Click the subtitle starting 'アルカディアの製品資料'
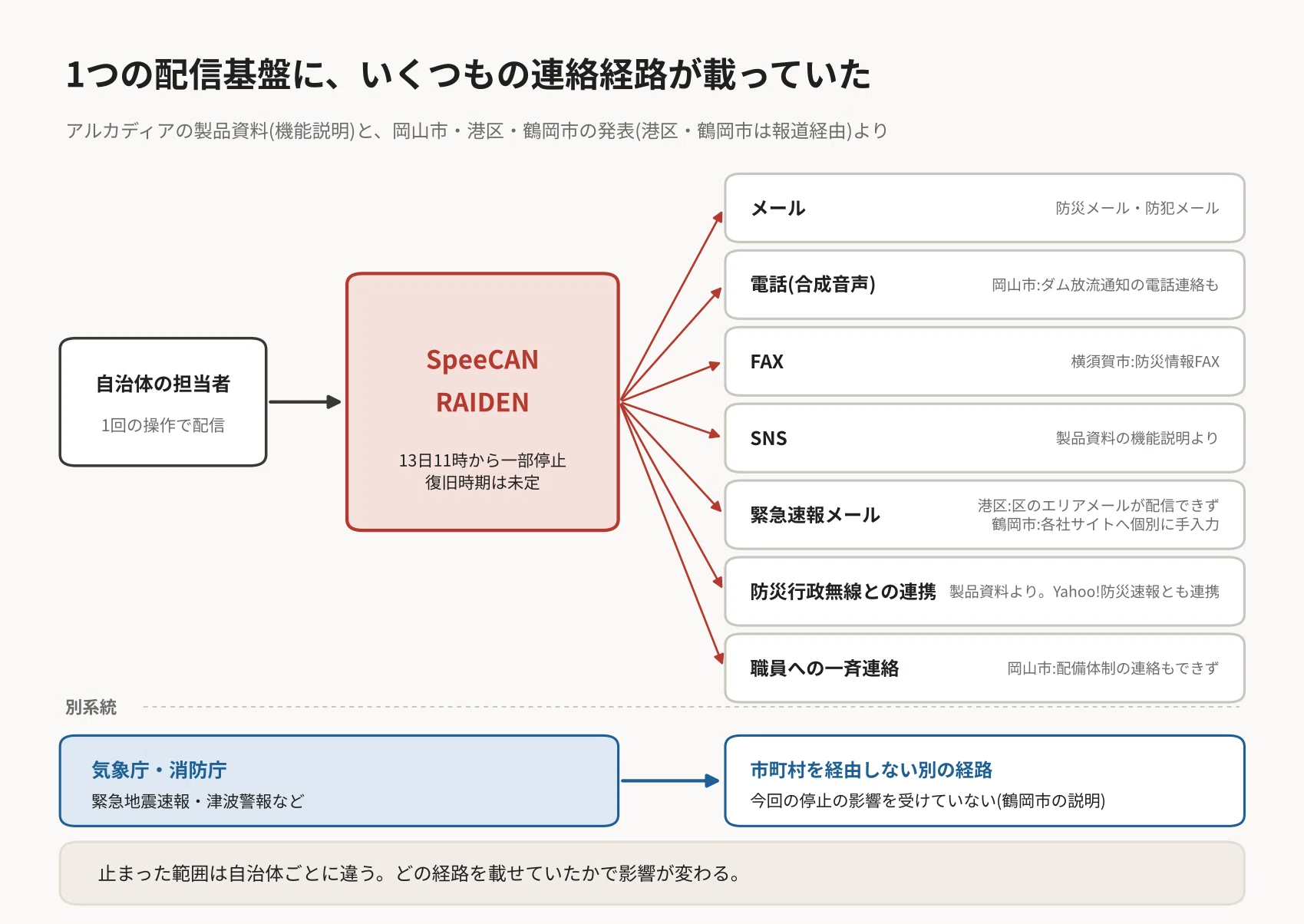 tap(477, 131)
